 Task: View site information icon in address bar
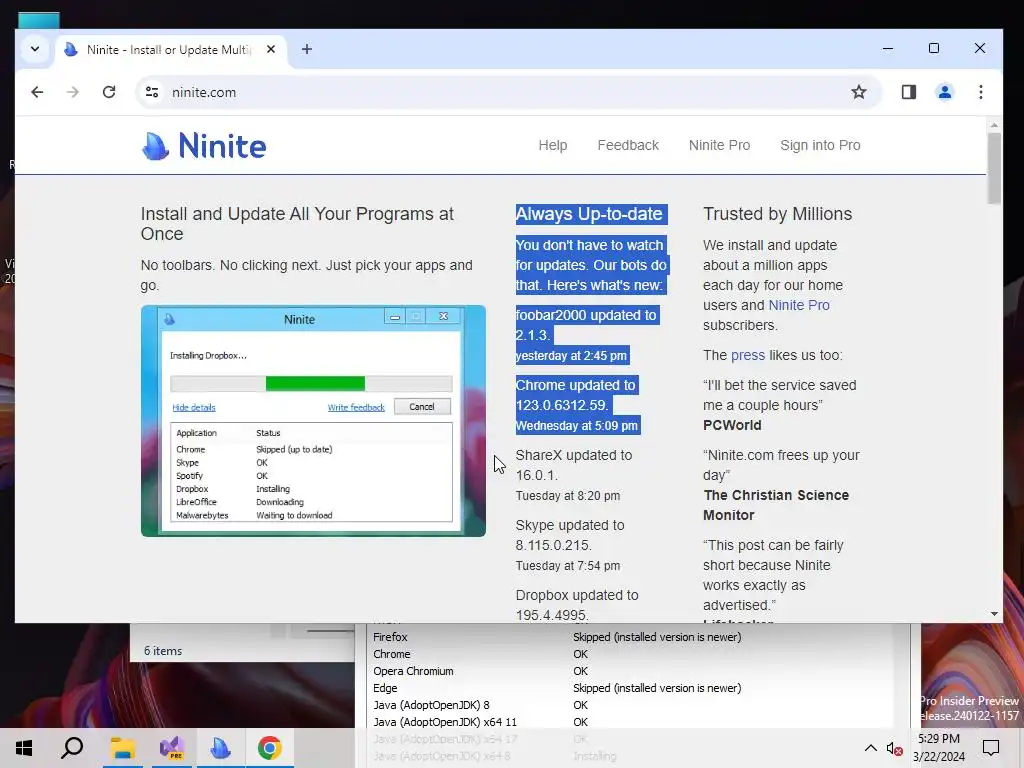tap(152, 92)
